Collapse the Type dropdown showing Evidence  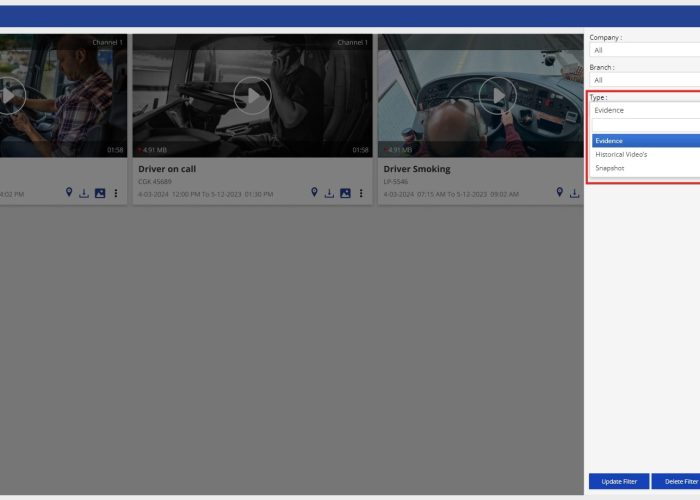click(645, 110)
